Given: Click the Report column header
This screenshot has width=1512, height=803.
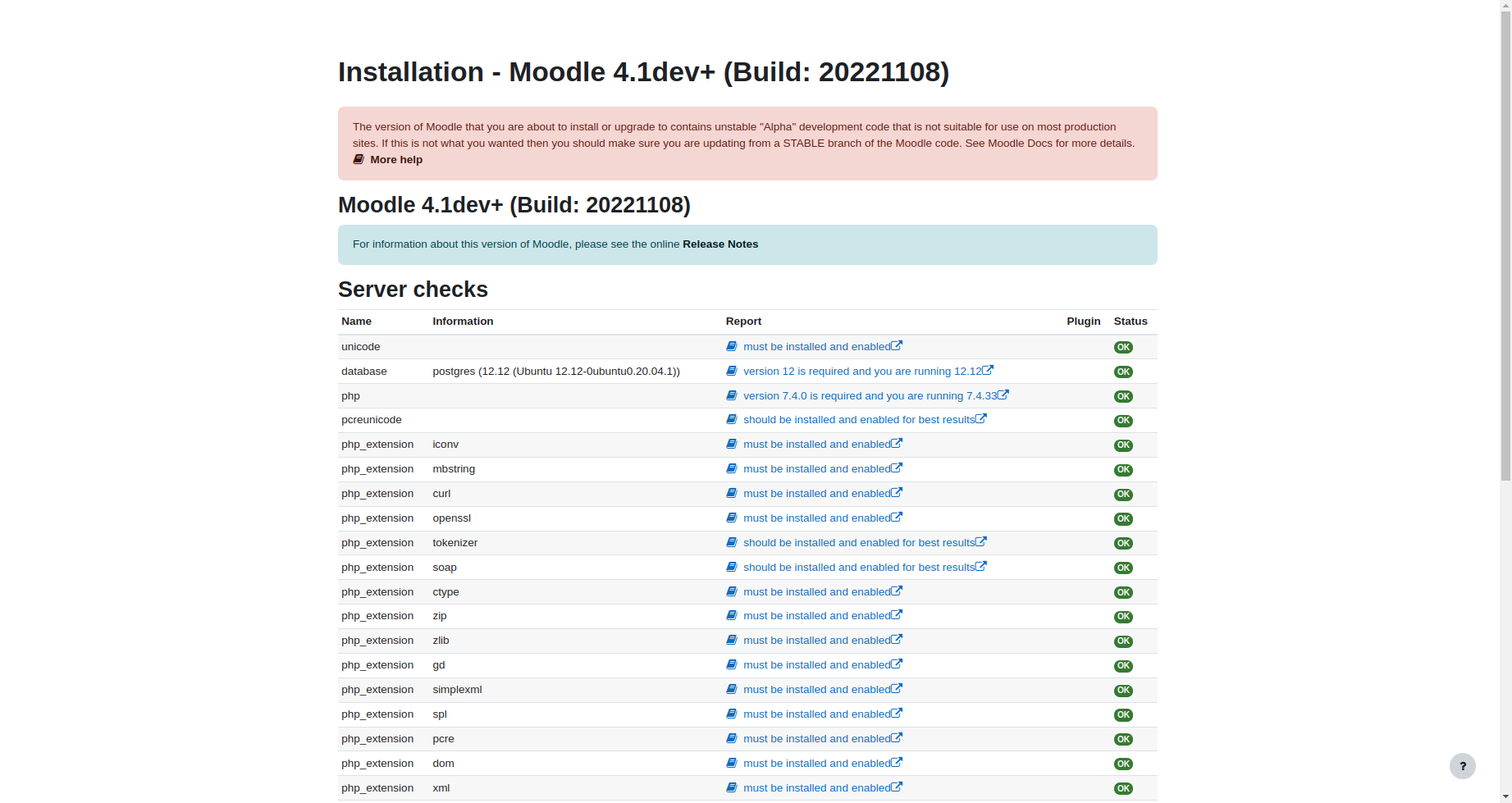Looking at the screenshot, I should pyautogui.click(x=743, y=322).
